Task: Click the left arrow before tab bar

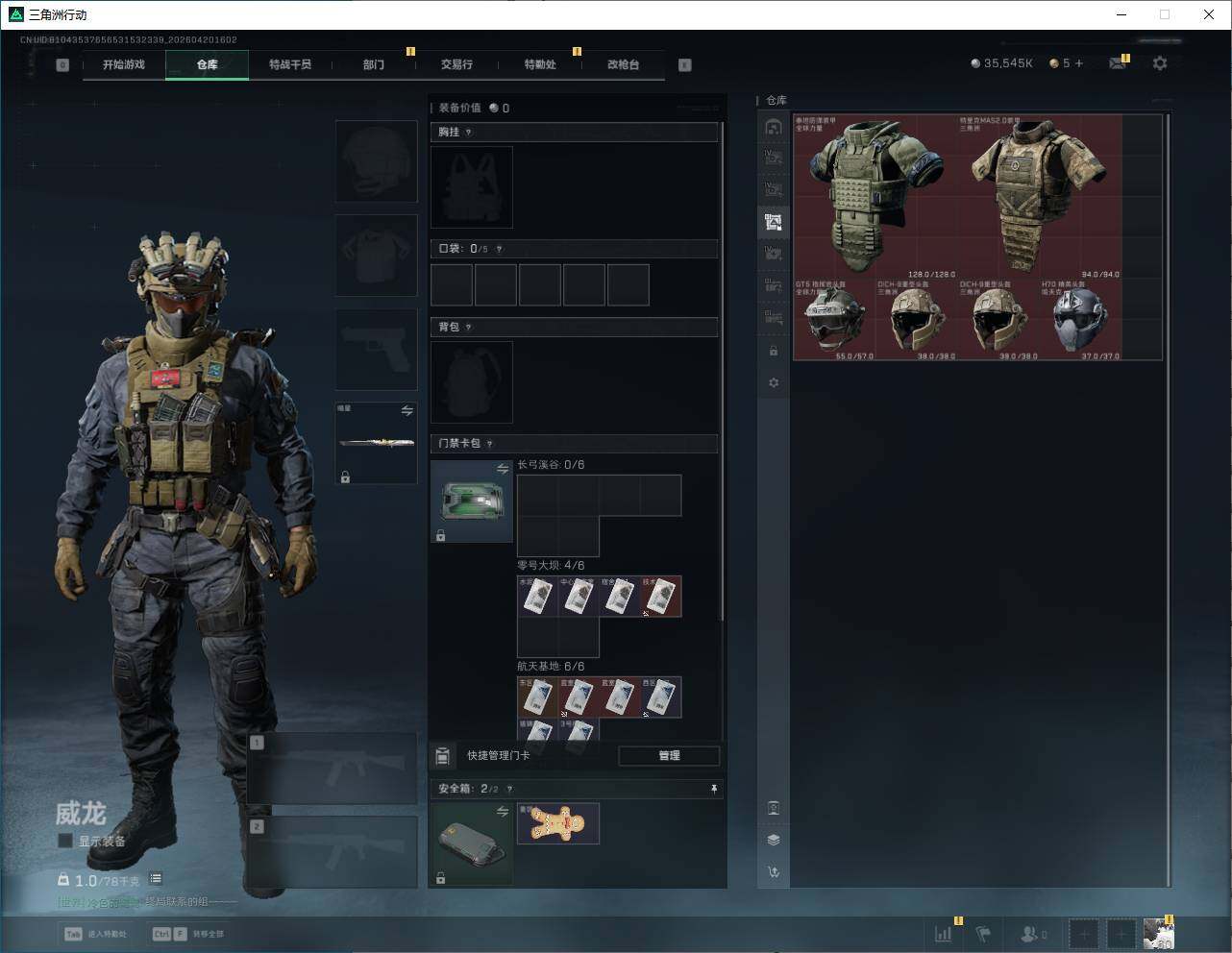Action: pyautogui.click(x=62, y=65)
